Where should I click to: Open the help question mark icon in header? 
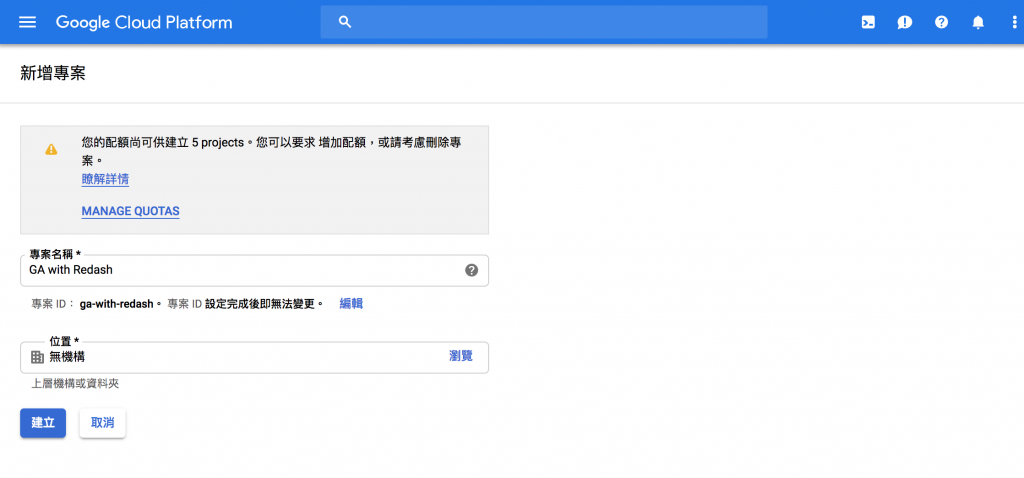click(x=941, y=22)
